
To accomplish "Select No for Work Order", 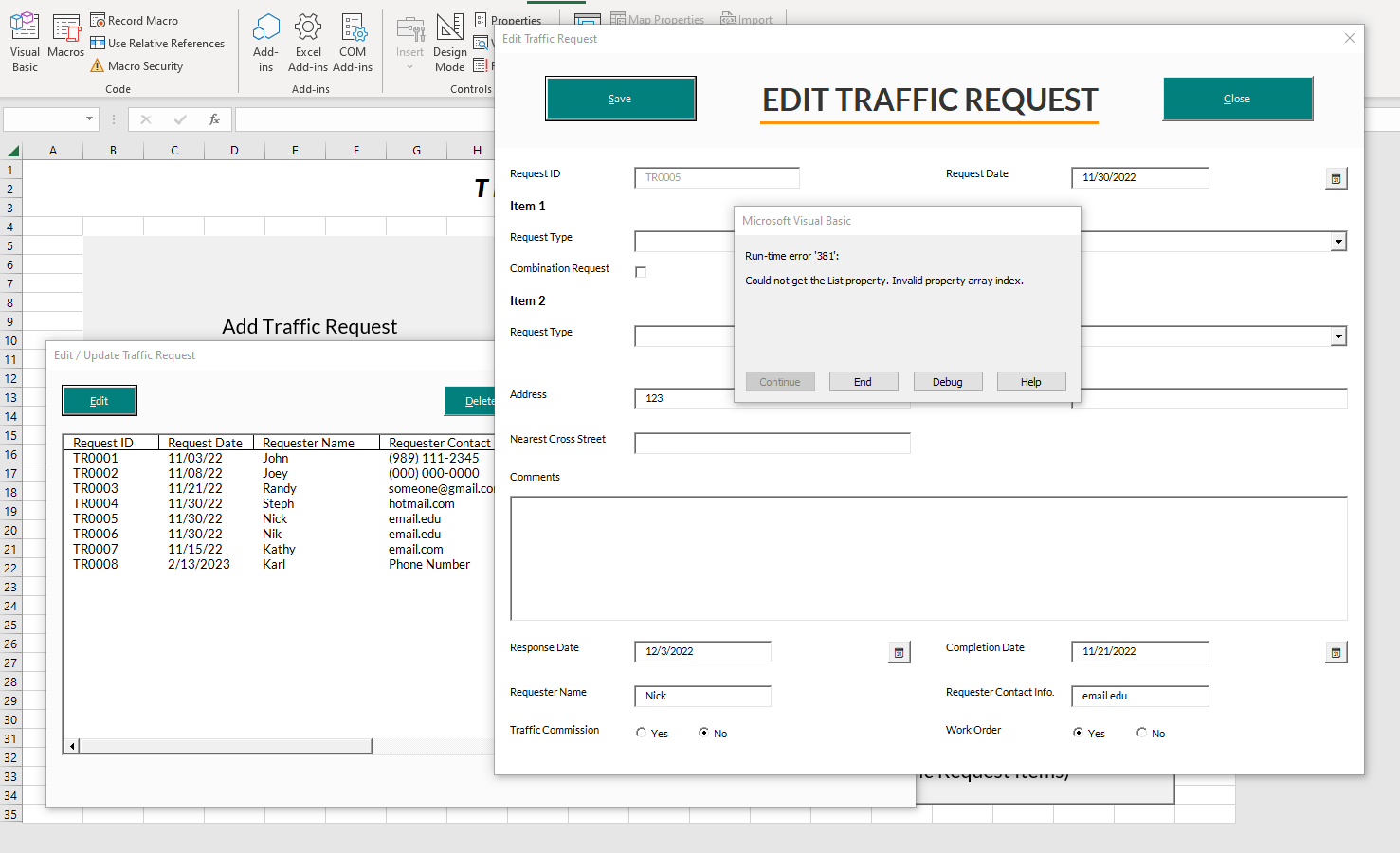I will [1141, 732].
